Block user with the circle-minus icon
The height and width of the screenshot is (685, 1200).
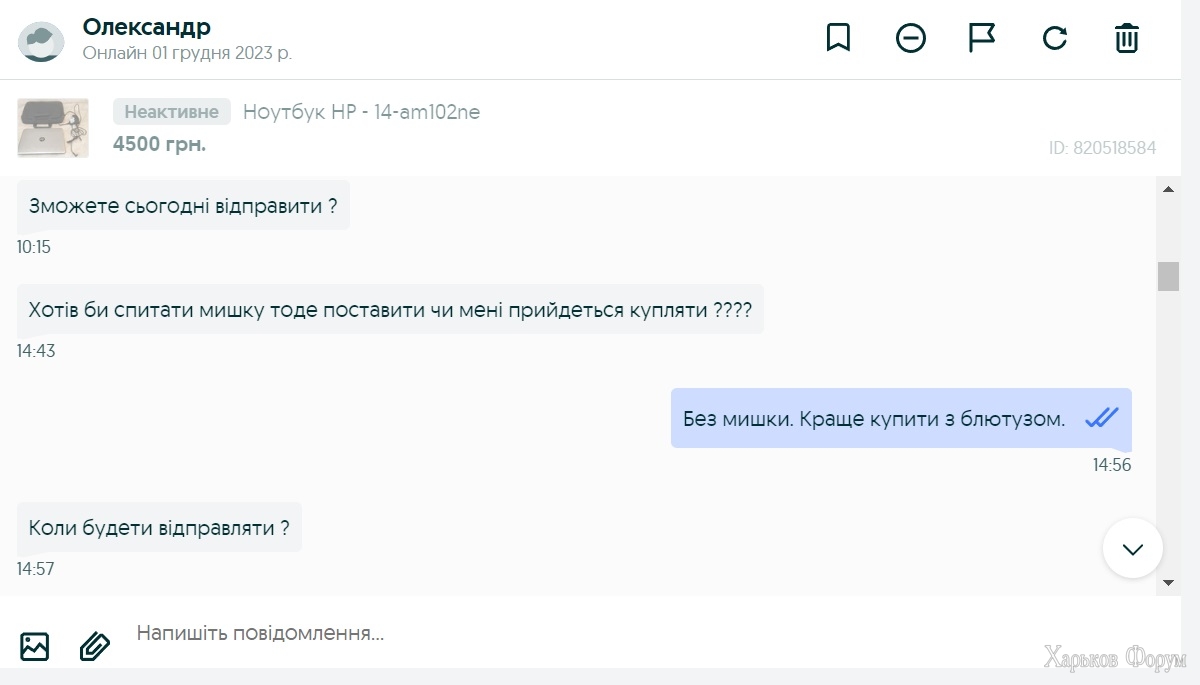click(911, 38)
